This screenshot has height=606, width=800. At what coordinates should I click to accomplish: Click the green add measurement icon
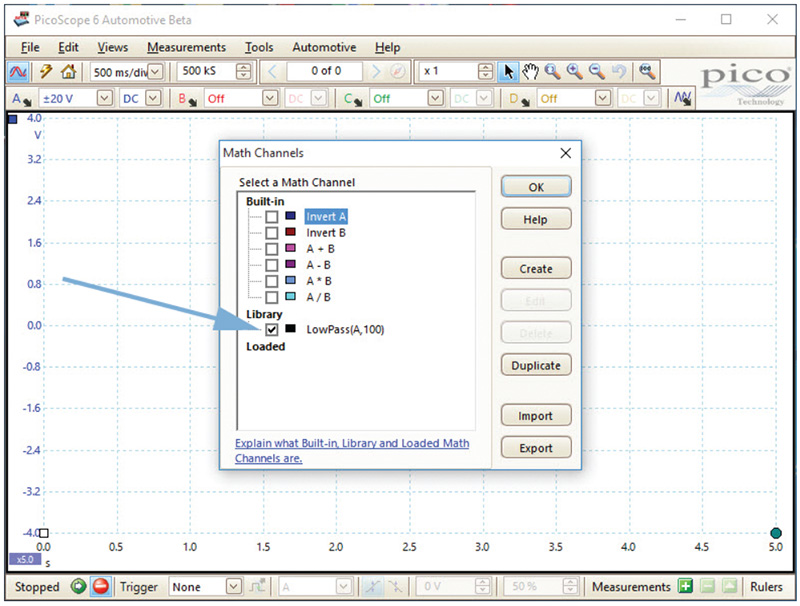685,587
